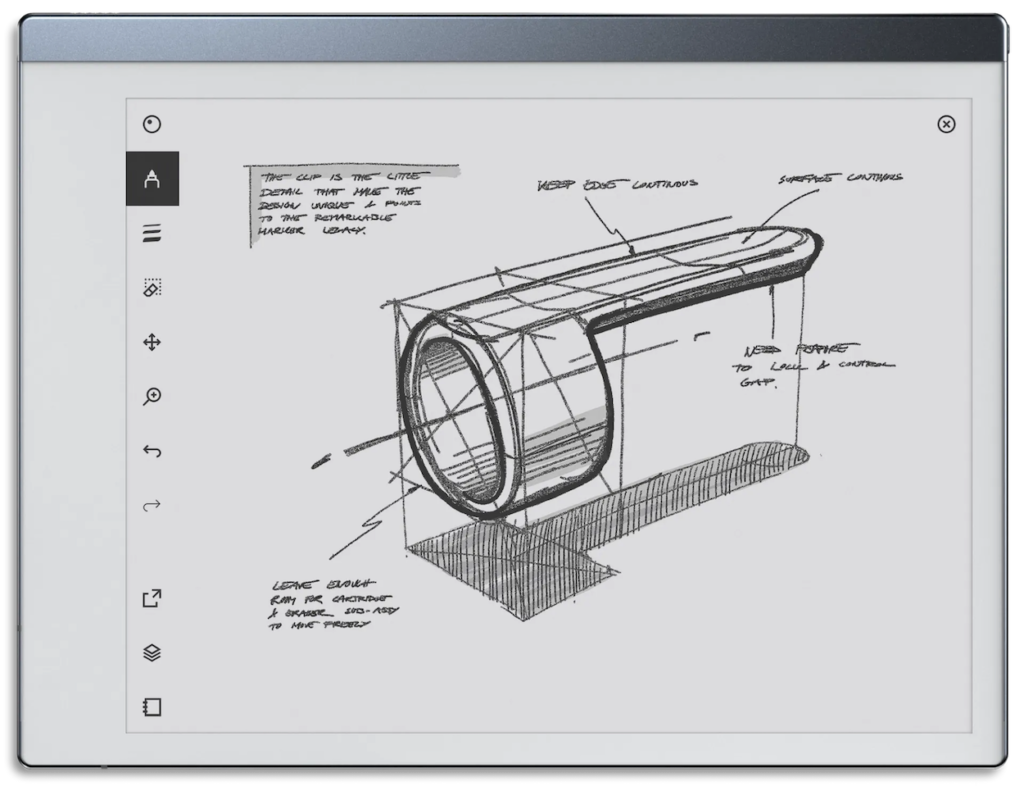Tap the 'Keep edge continuous' annotation
This screenshot has width=1024, height=786.
(618, 182)
